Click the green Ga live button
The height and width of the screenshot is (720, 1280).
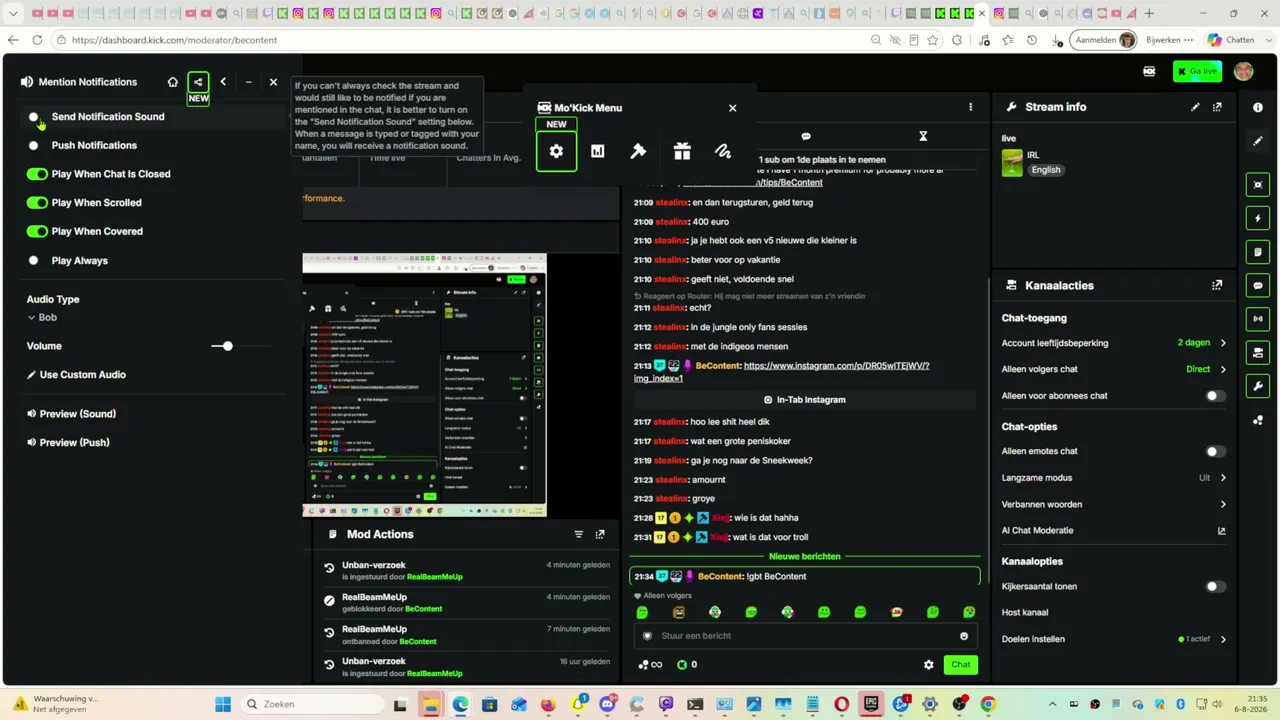coord(1197,72)
